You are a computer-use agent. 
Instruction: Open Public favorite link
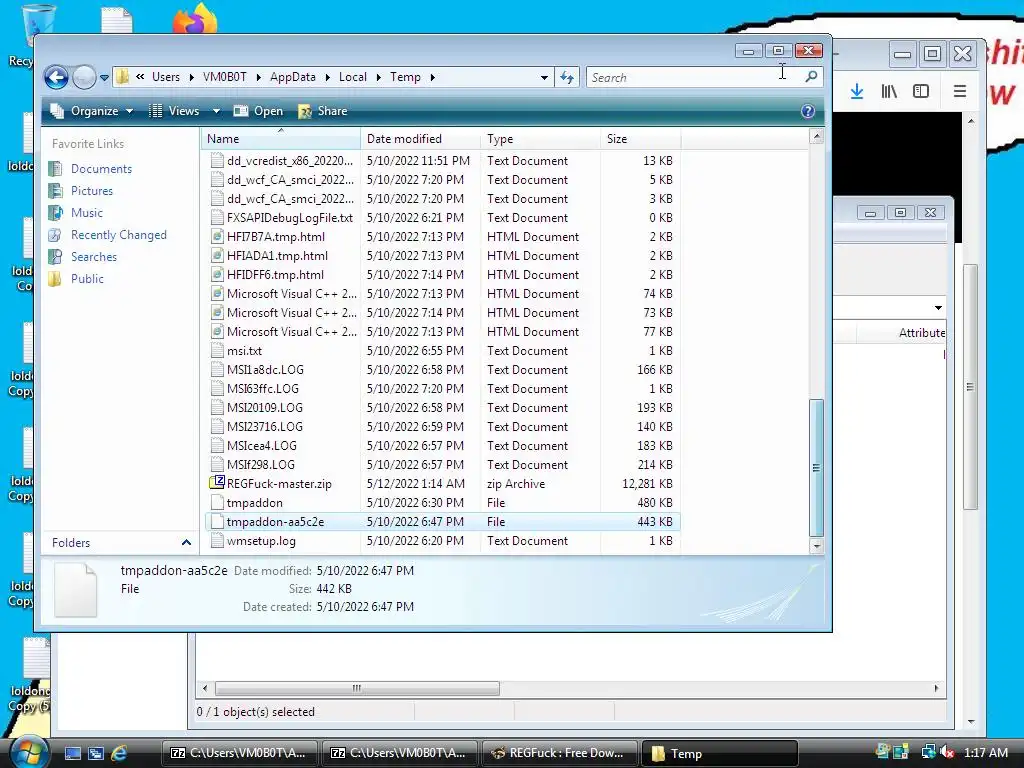87,279
